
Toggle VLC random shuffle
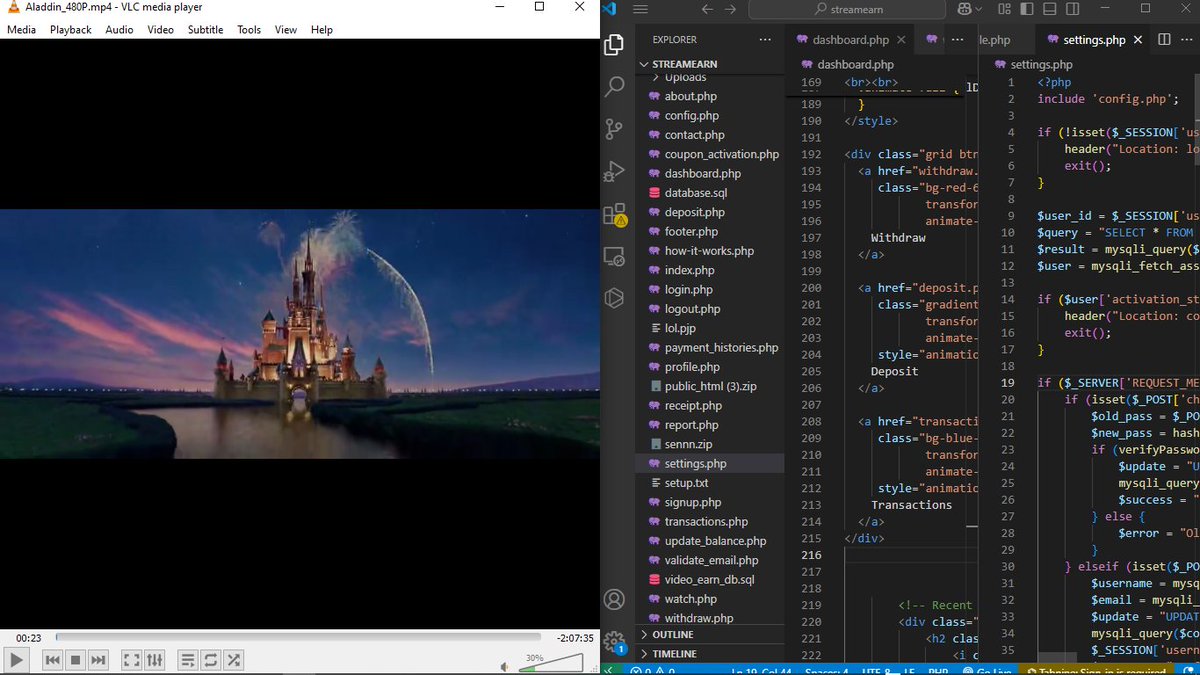click(x=233, y=660)
